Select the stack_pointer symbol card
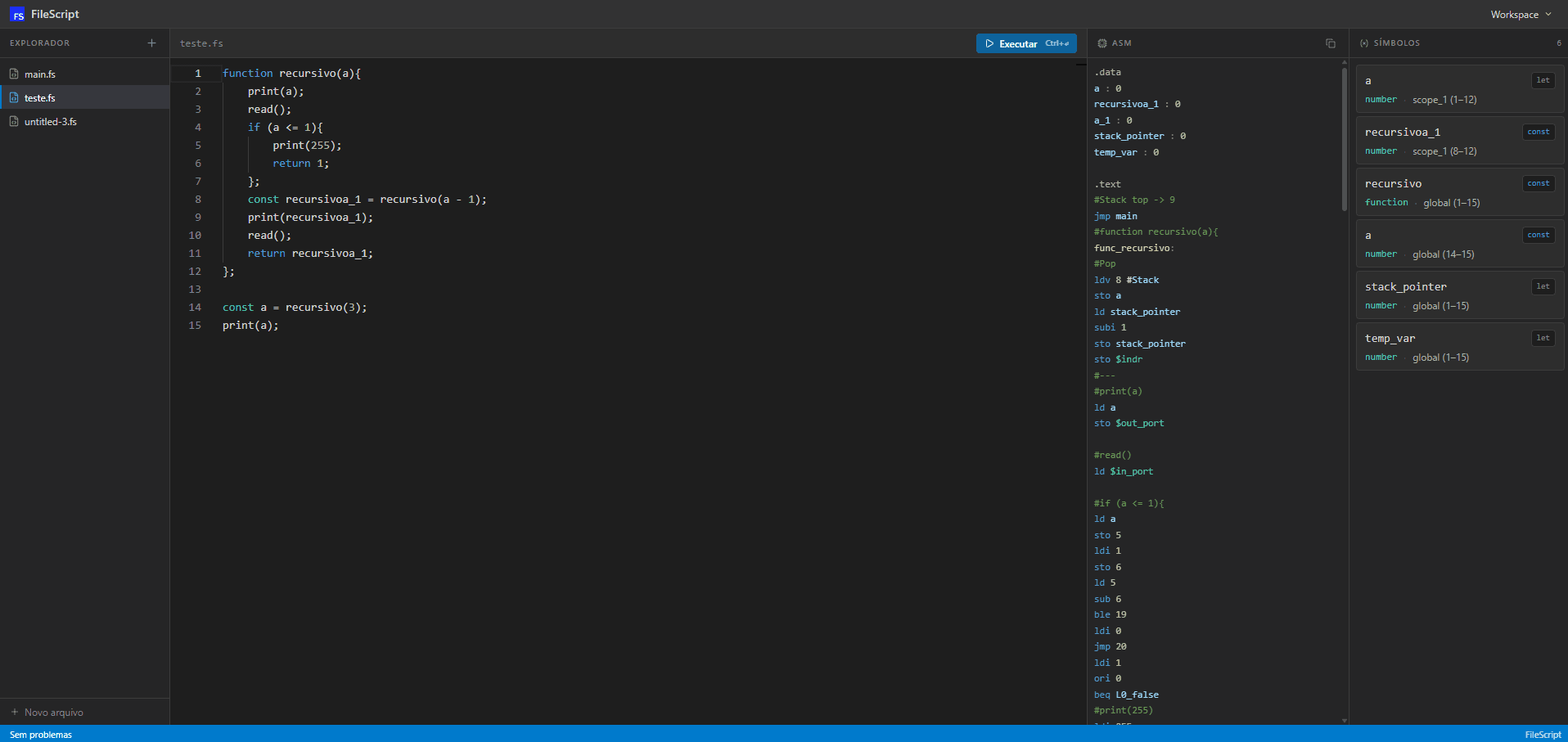 pyautogui.click(x=1460, y=295)
